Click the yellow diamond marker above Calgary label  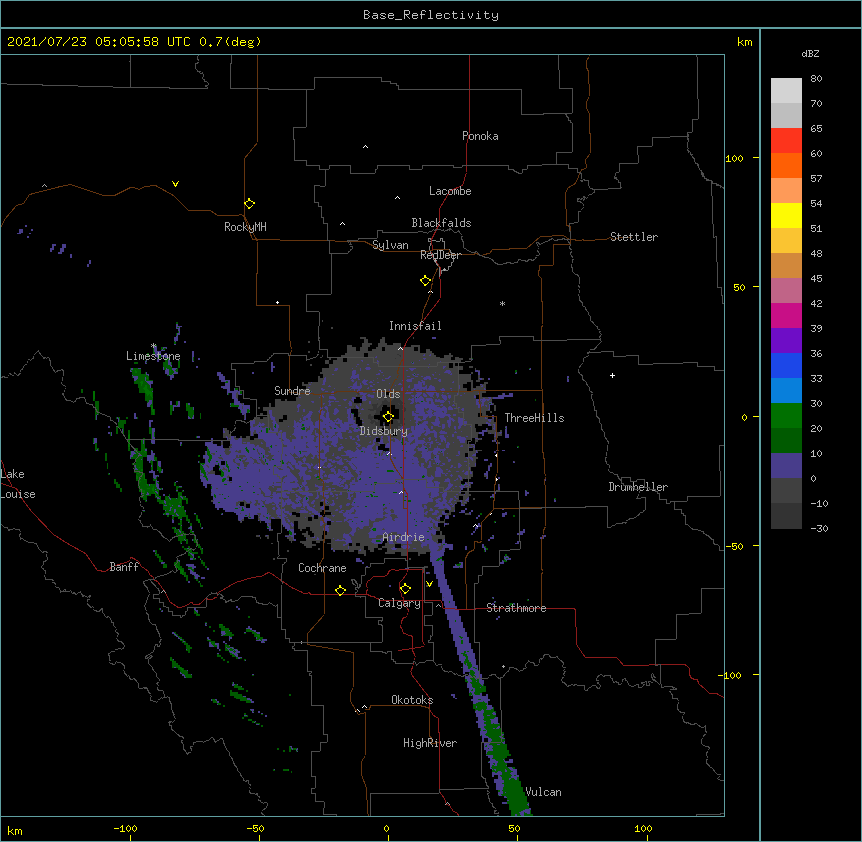(405, 589)
